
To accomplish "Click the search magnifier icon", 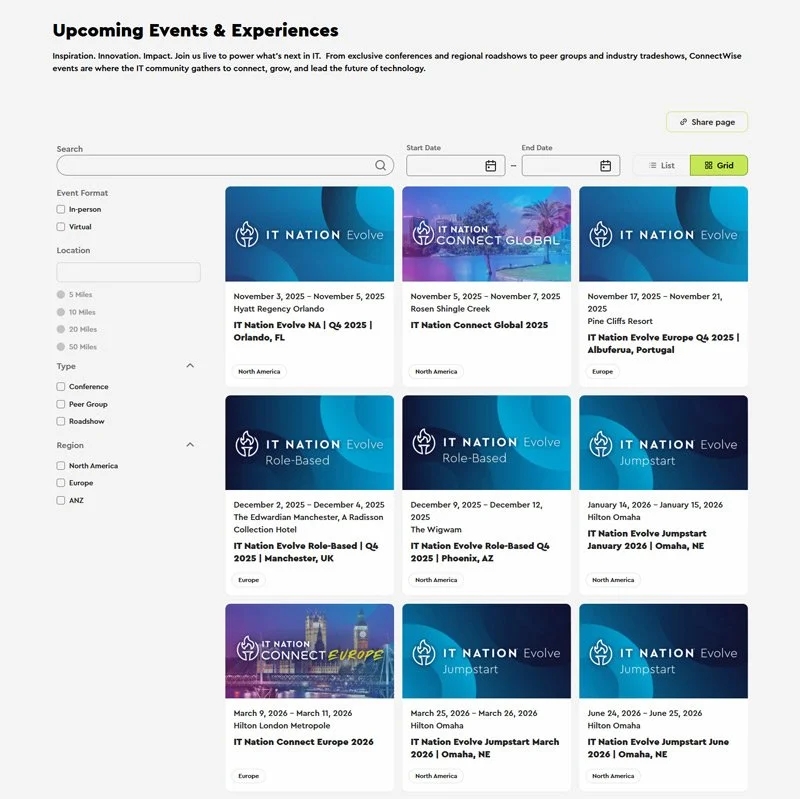I will (381, 165).
